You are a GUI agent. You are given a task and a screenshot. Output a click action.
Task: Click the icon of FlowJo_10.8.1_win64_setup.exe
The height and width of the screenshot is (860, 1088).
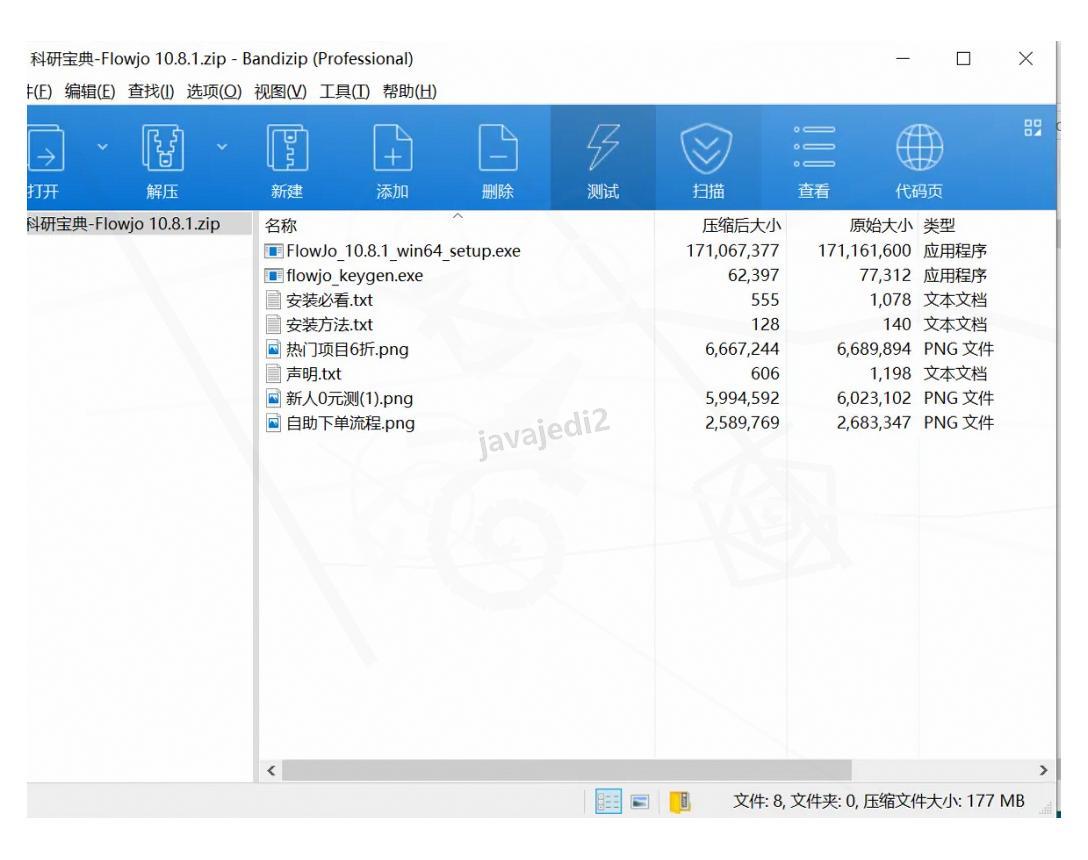(274, 251)
